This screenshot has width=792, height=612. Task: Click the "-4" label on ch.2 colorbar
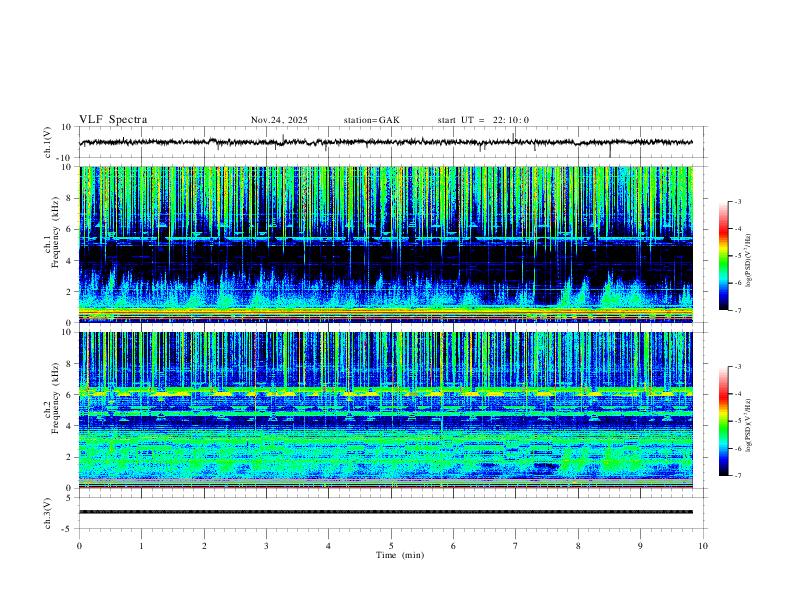pos(737,394)
